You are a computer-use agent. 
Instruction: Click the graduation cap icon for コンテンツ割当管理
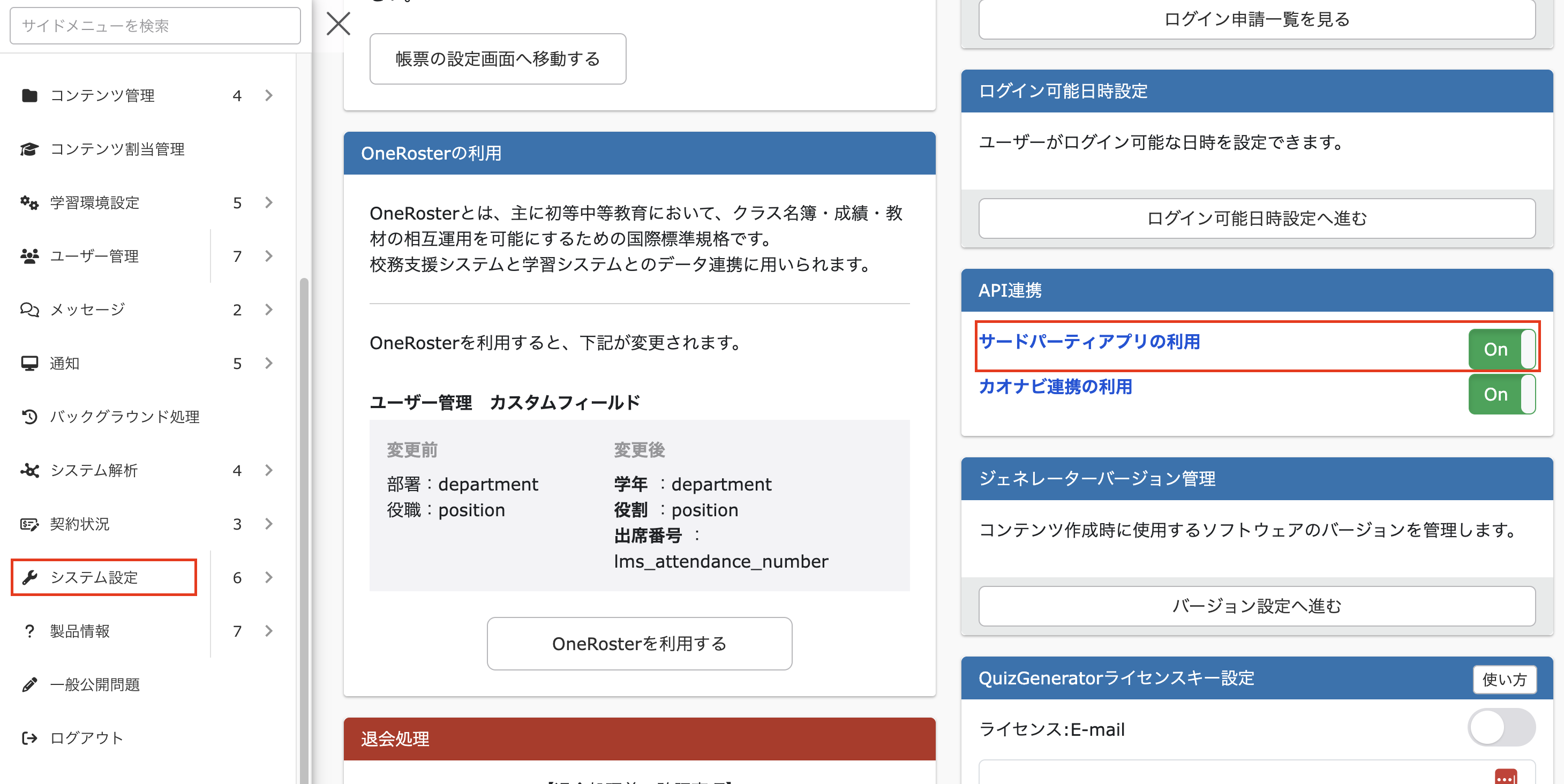[29, 149]
